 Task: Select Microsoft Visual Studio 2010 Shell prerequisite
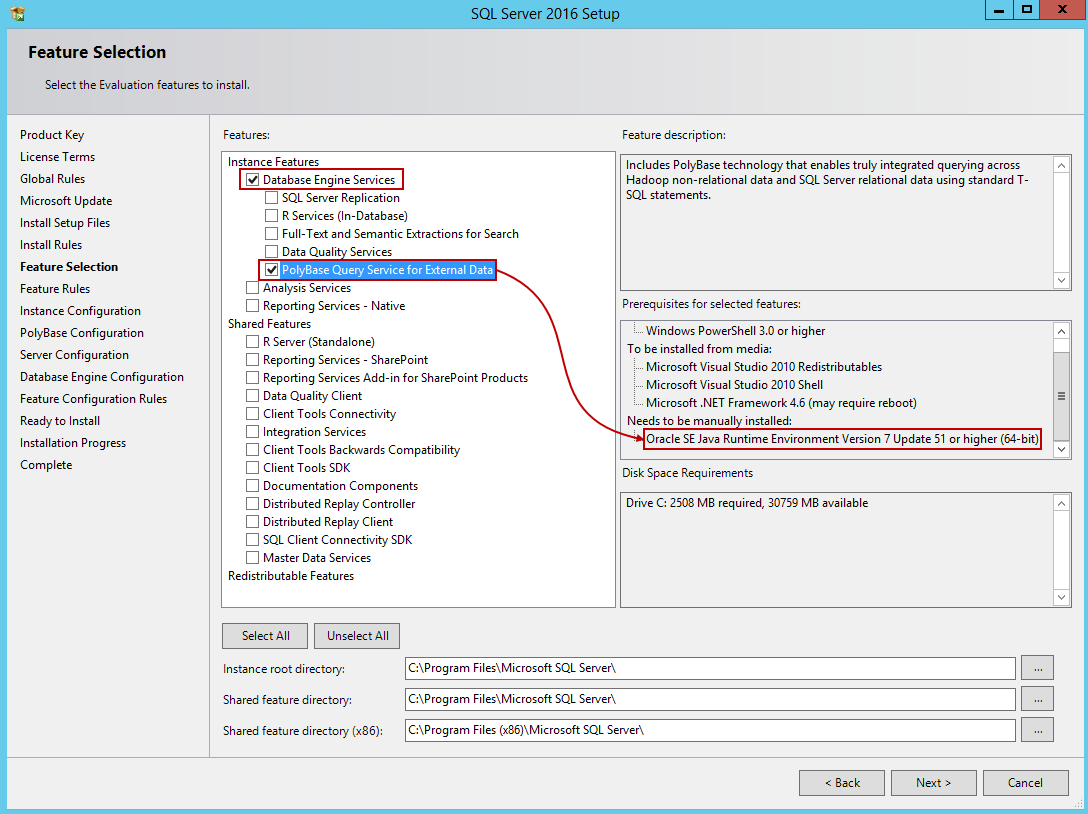(x=734, y=385)
